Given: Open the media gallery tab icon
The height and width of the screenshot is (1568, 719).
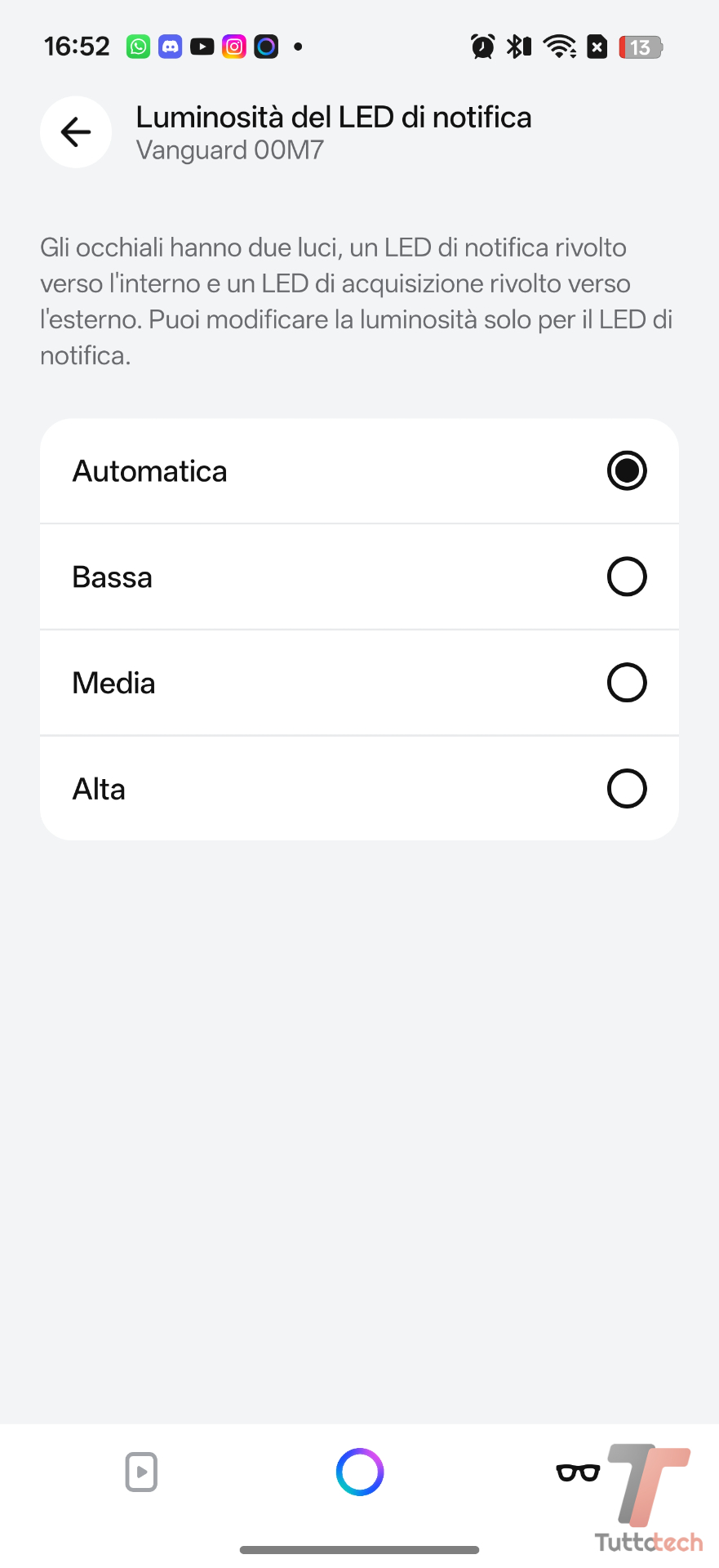Looking at the screenshot, I should [x=141, y=1472].
